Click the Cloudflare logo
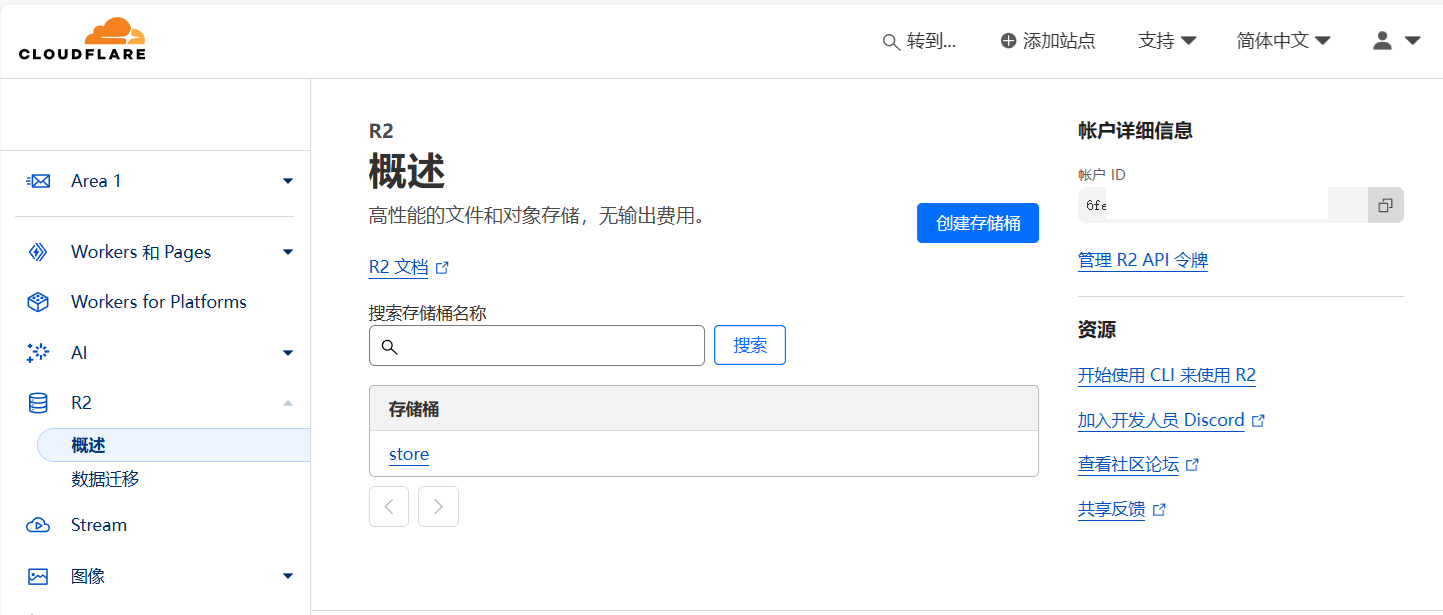This screenshot has width=1443, height=615. point(82,39)
